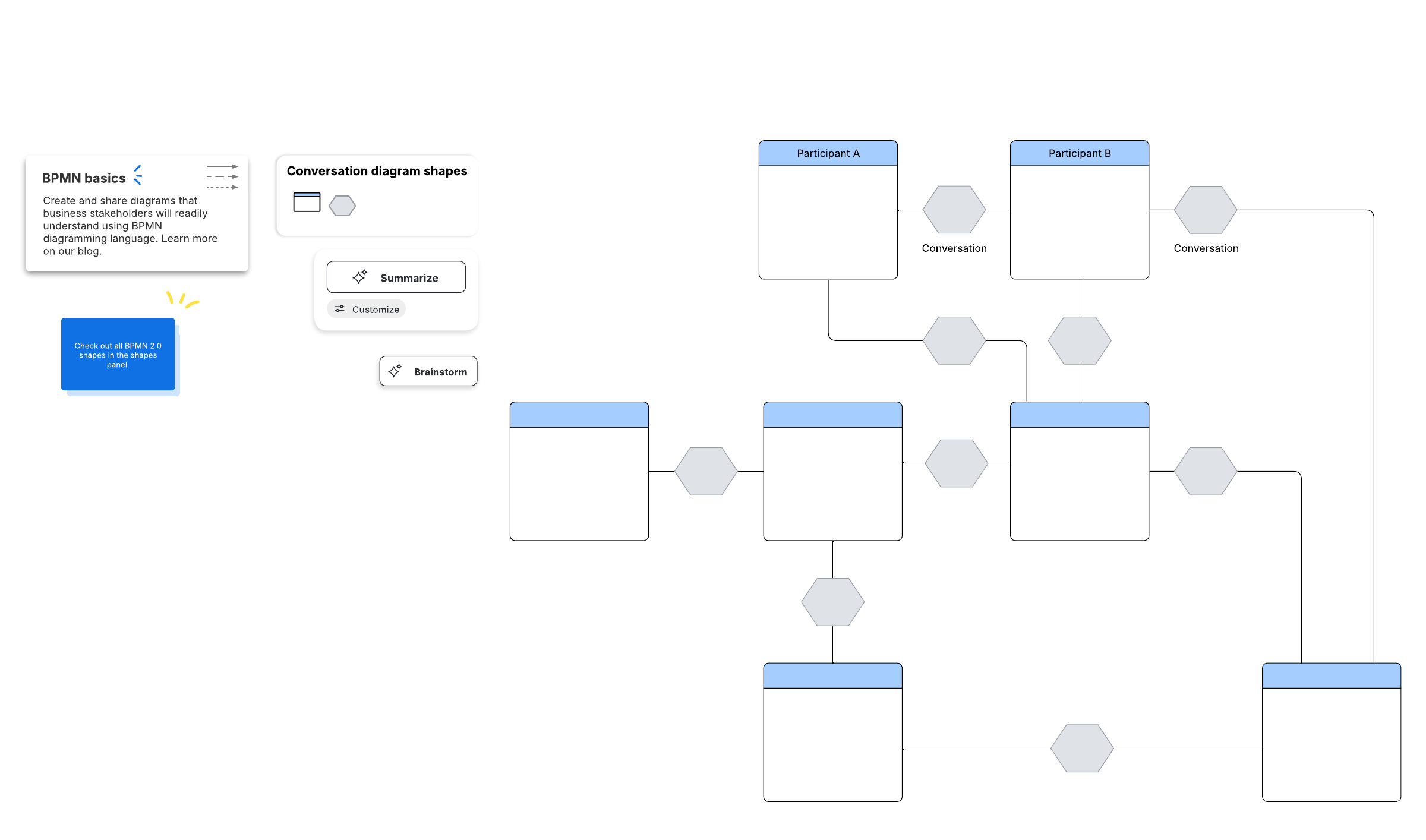Click the pool shape icon under Conversation diagram shapes
The width and height of the screenshot is (1426, 840).
(307, 202)
